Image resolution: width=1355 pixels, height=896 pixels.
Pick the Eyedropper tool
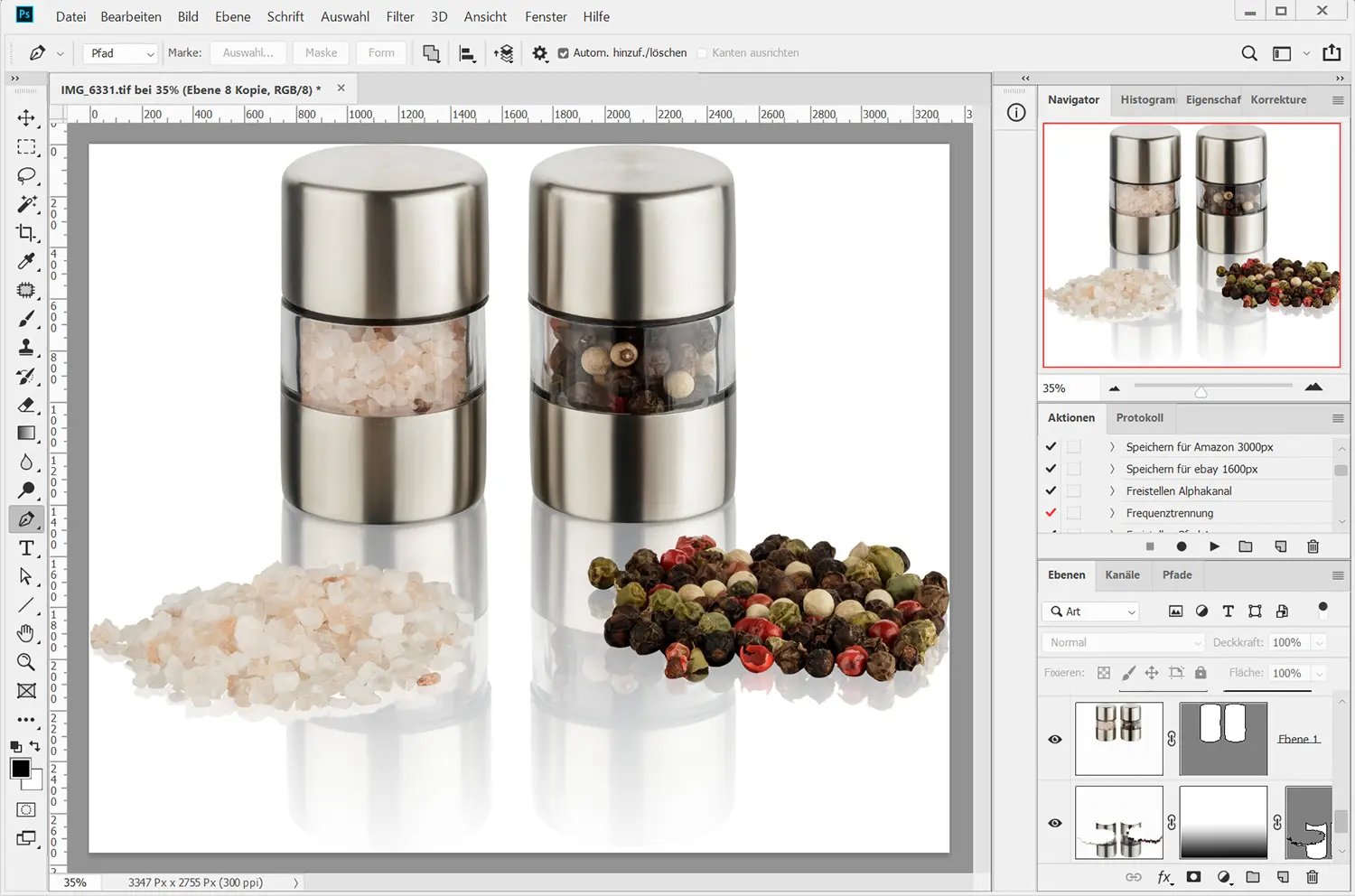click(x=26, y=262)
